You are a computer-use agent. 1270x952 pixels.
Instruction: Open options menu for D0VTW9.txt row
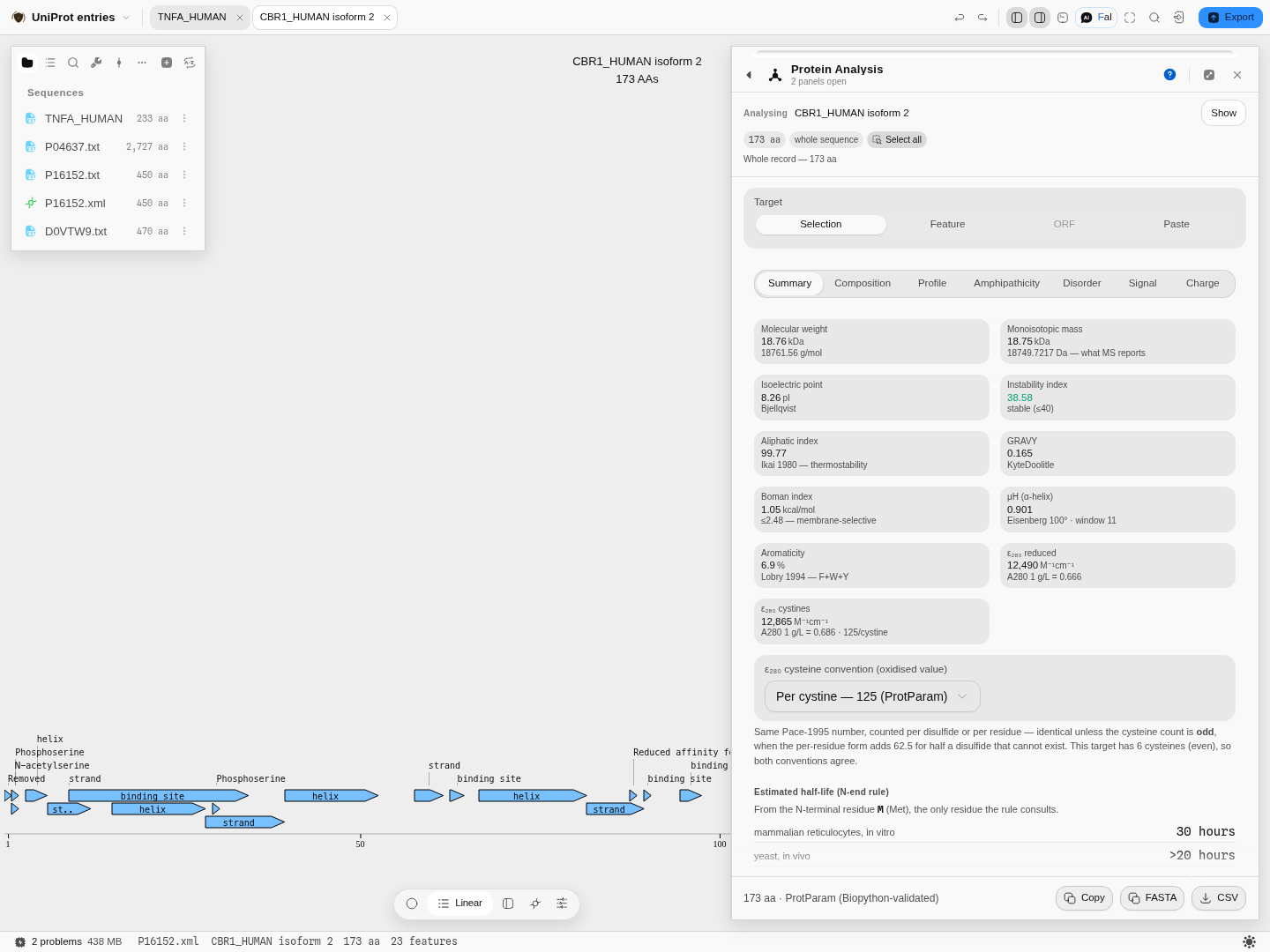pos(184,231)
